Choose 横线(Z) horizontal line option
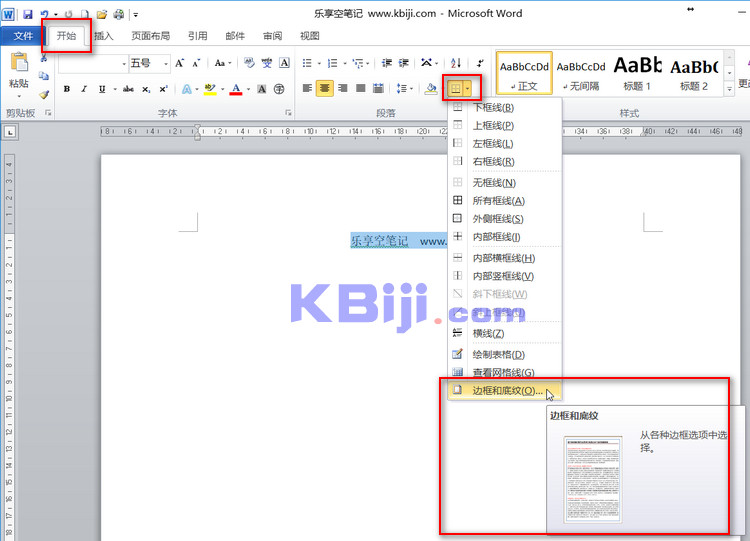Viewport: 750px width, 541px height. coord(505,333)
